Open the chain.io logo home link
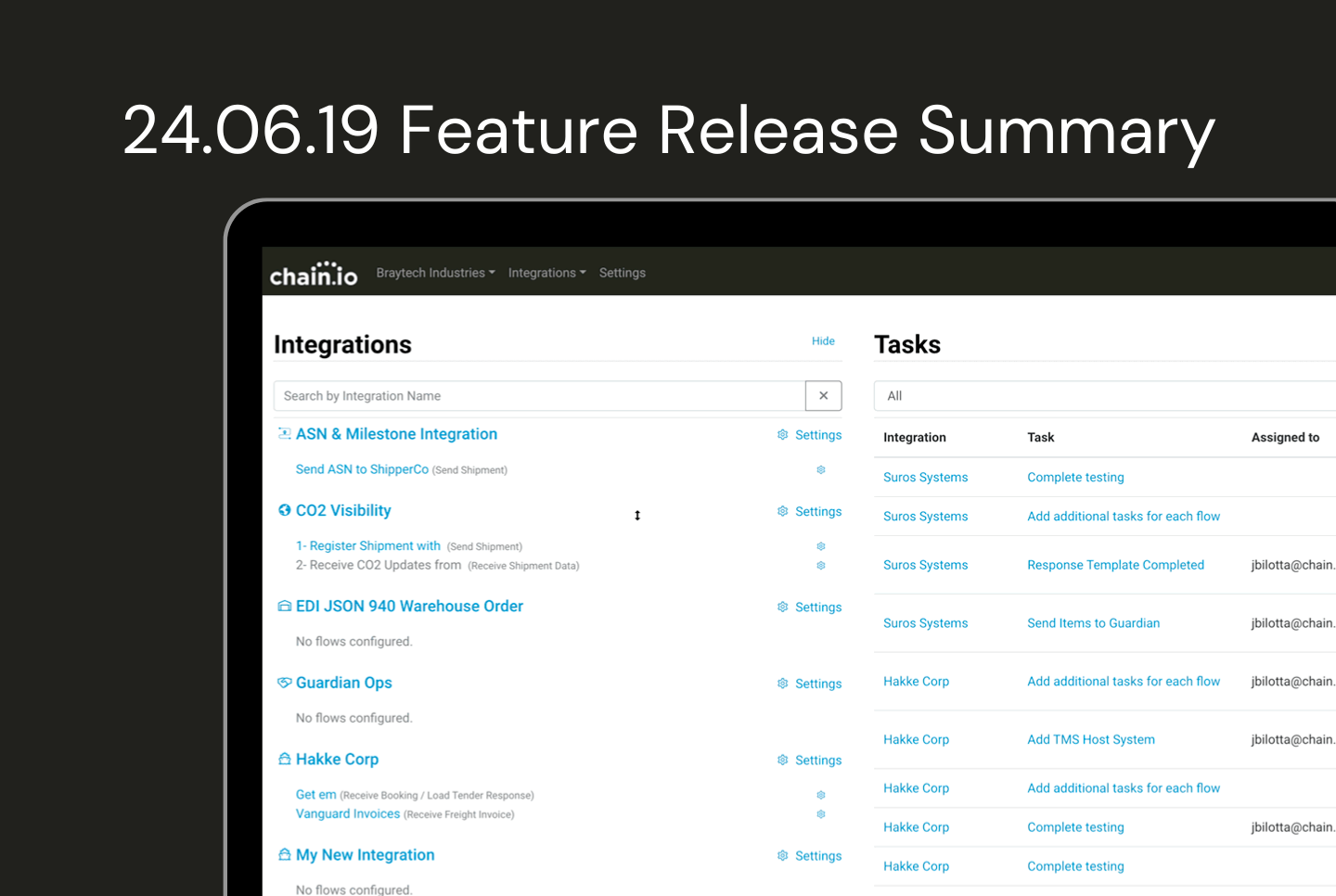Viewport: 1336px width, 896px height. point(314,274)
